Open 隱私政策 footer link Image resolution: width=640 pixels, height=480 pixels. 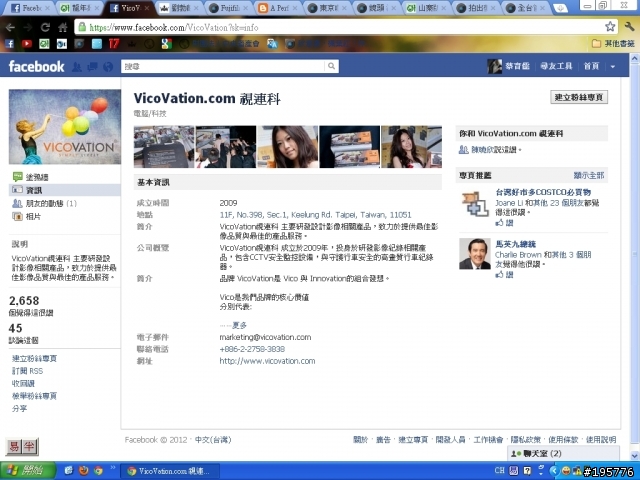526,440
